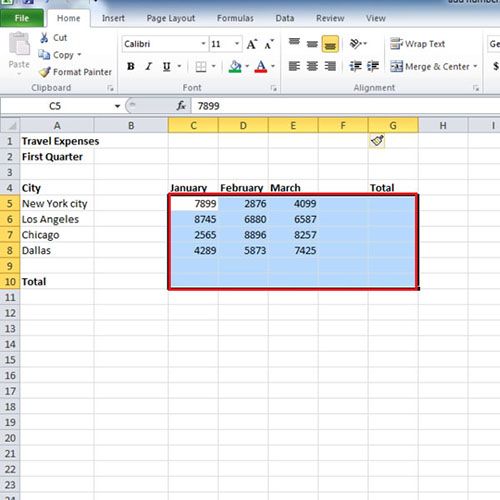Screen dimensions: 500x500
Task: Click the currency dollar sign icon
Action: point(496,66)
